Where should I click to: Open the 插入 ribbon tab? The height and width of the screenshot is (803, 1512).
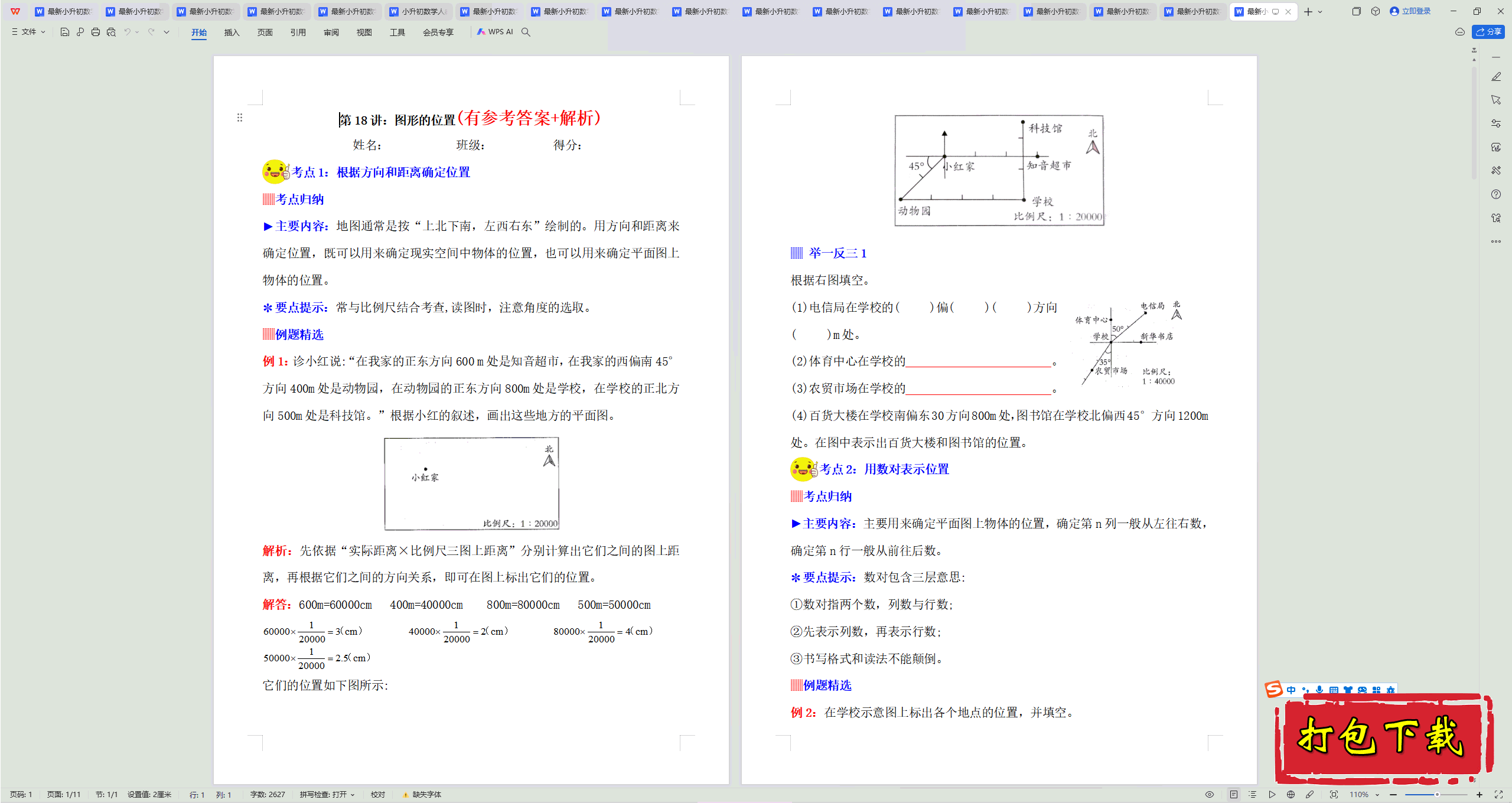[232, 32]
